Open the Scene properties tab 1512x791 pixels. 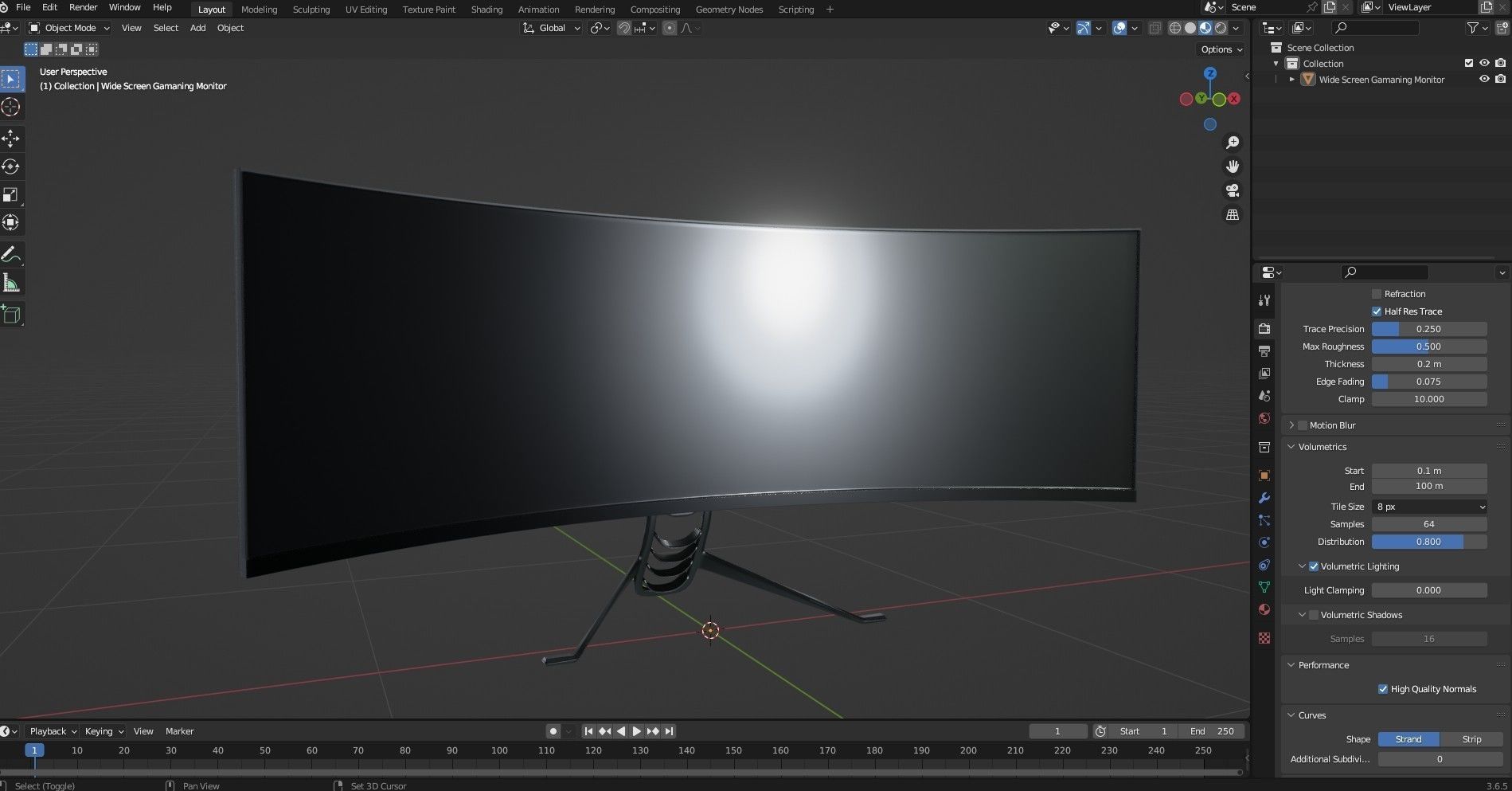1264,395
